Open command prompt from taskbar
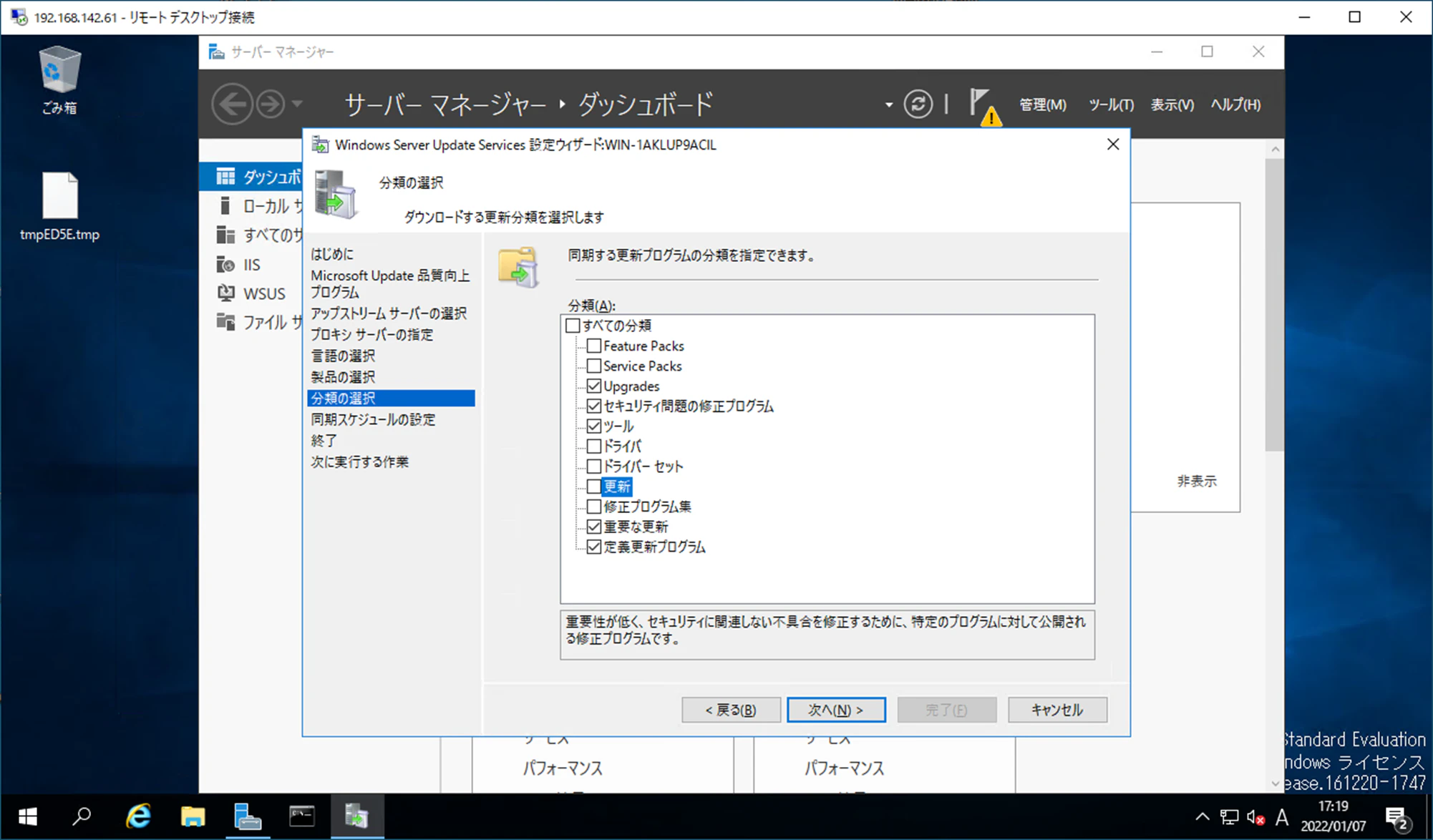 click(301, 816)
